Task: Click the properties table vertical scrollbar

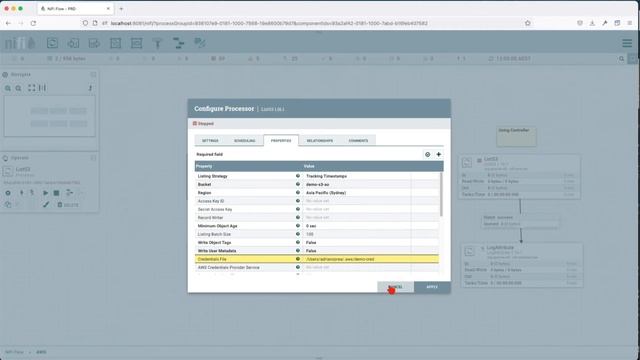Action: pos(441,194)
